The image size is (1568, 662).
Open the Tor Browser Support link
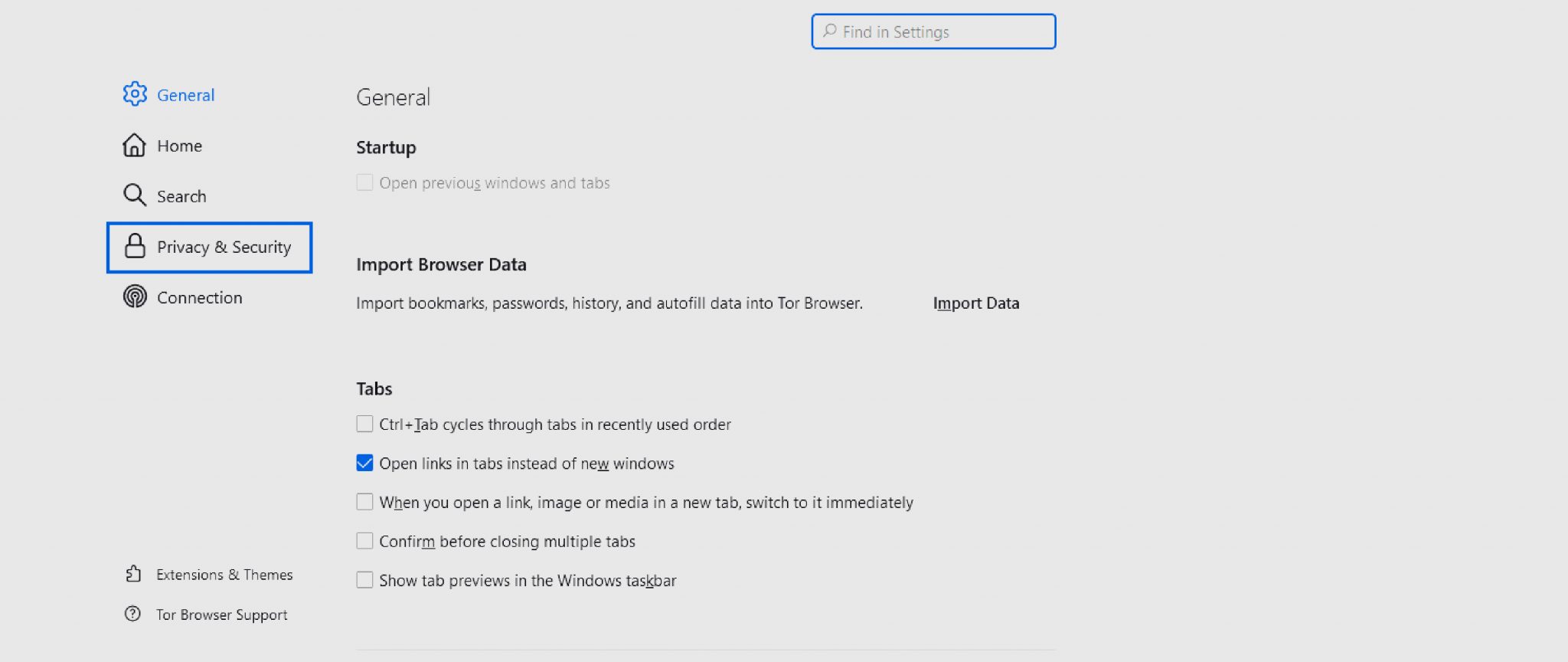point(221,614)
